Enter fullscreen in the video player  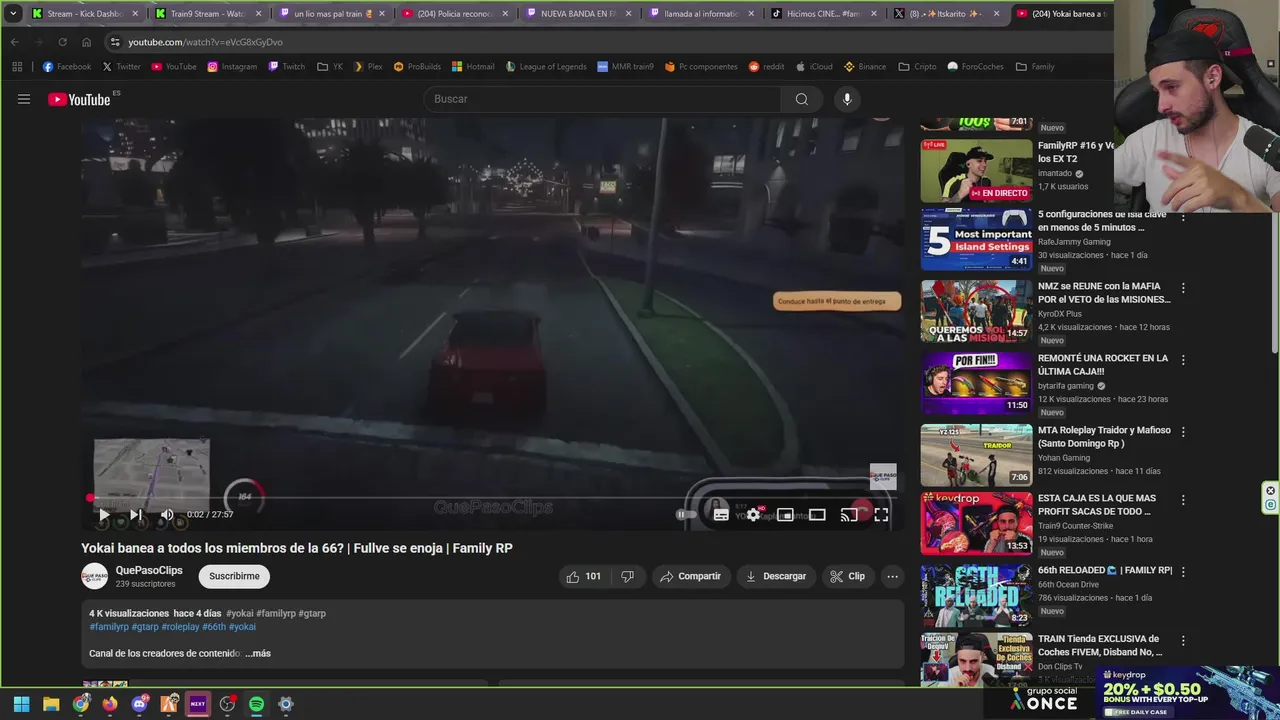click(x=881, y=515)
